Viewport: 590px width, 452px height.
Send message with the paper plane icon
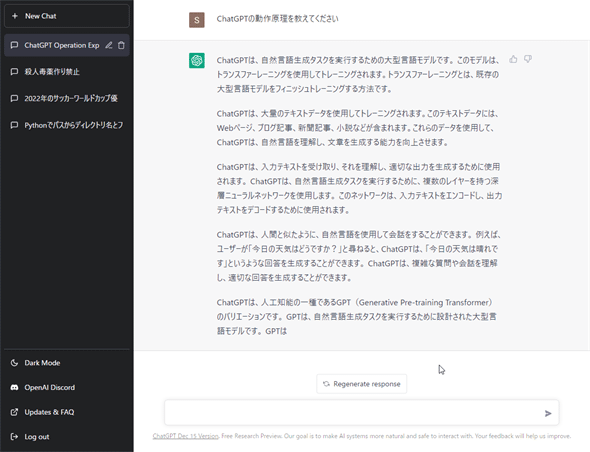548,413
